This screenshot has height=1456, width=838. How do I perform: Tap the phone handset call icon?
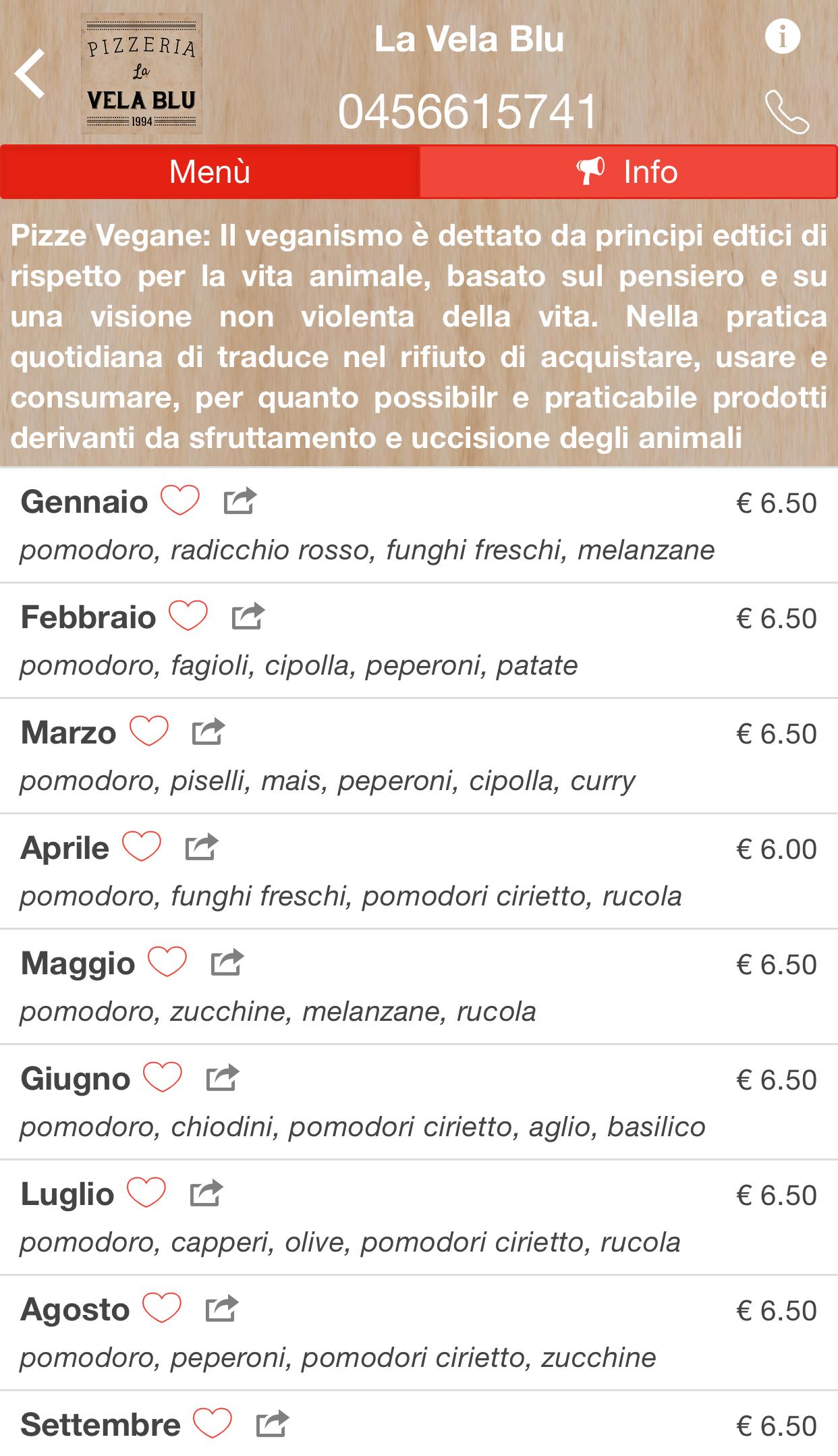pos(787,113)
